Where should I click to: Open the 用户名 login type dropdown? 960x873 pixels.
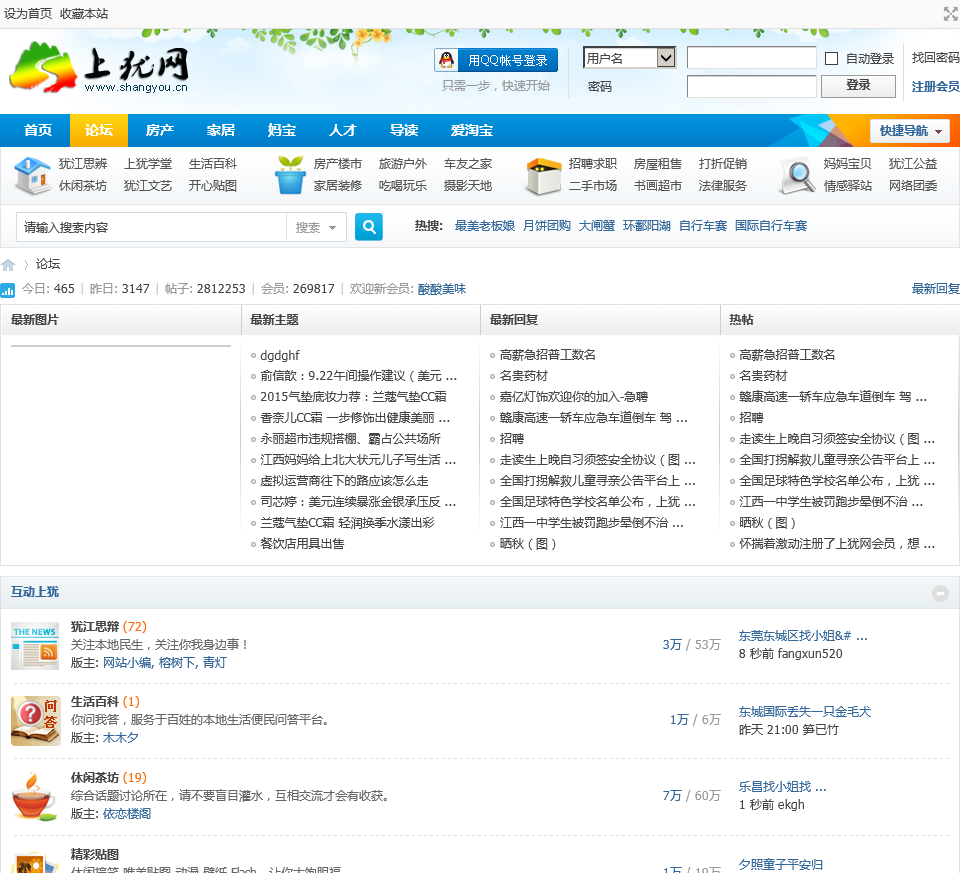point(629,58)
